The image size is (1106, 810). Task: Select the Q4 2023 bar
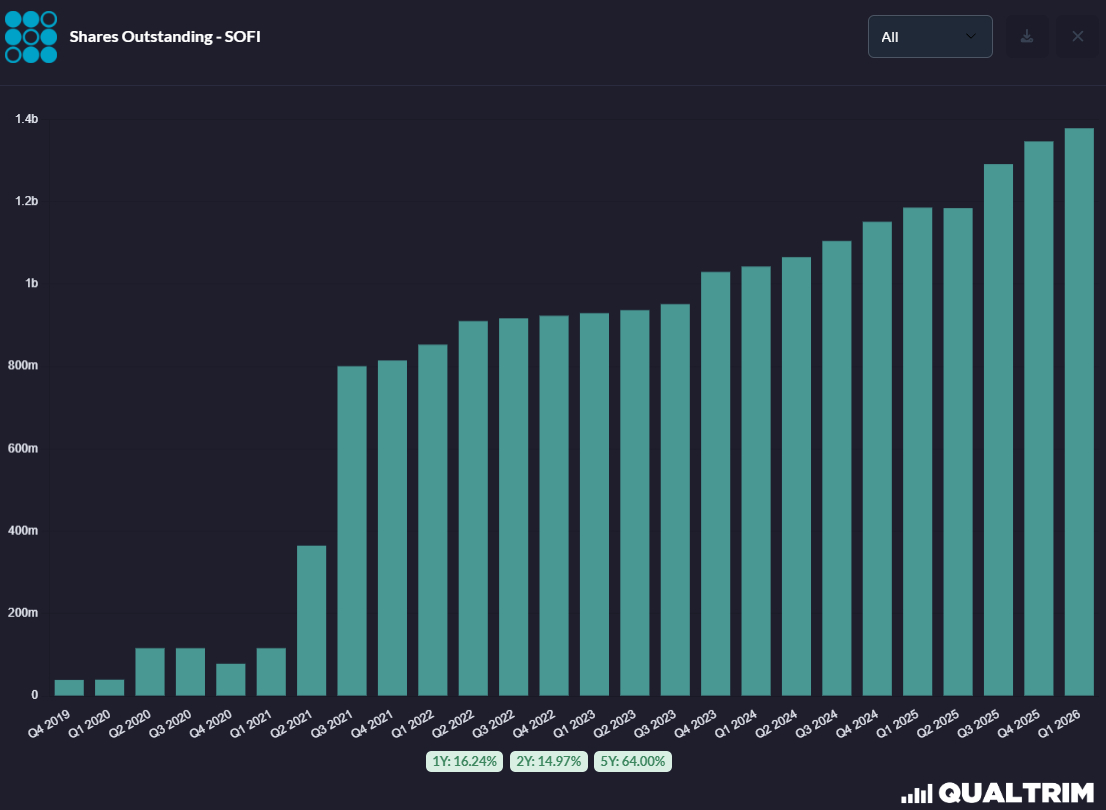click(715, 484)
